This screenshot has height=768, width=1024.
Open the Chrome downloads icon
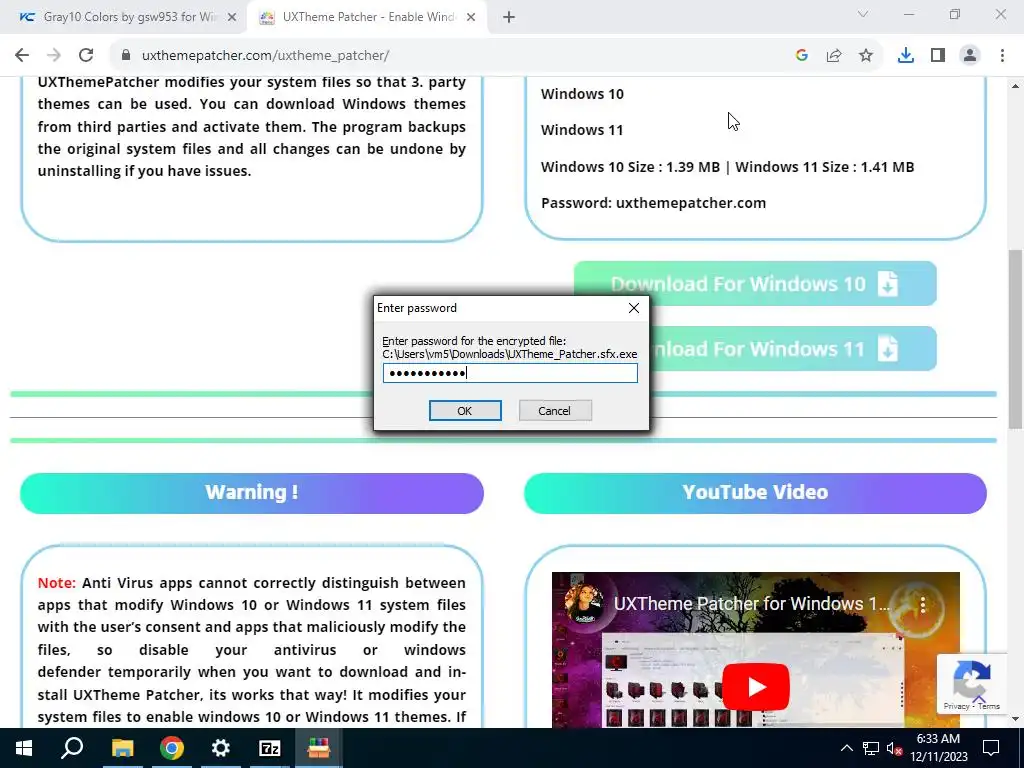(906, 56)
